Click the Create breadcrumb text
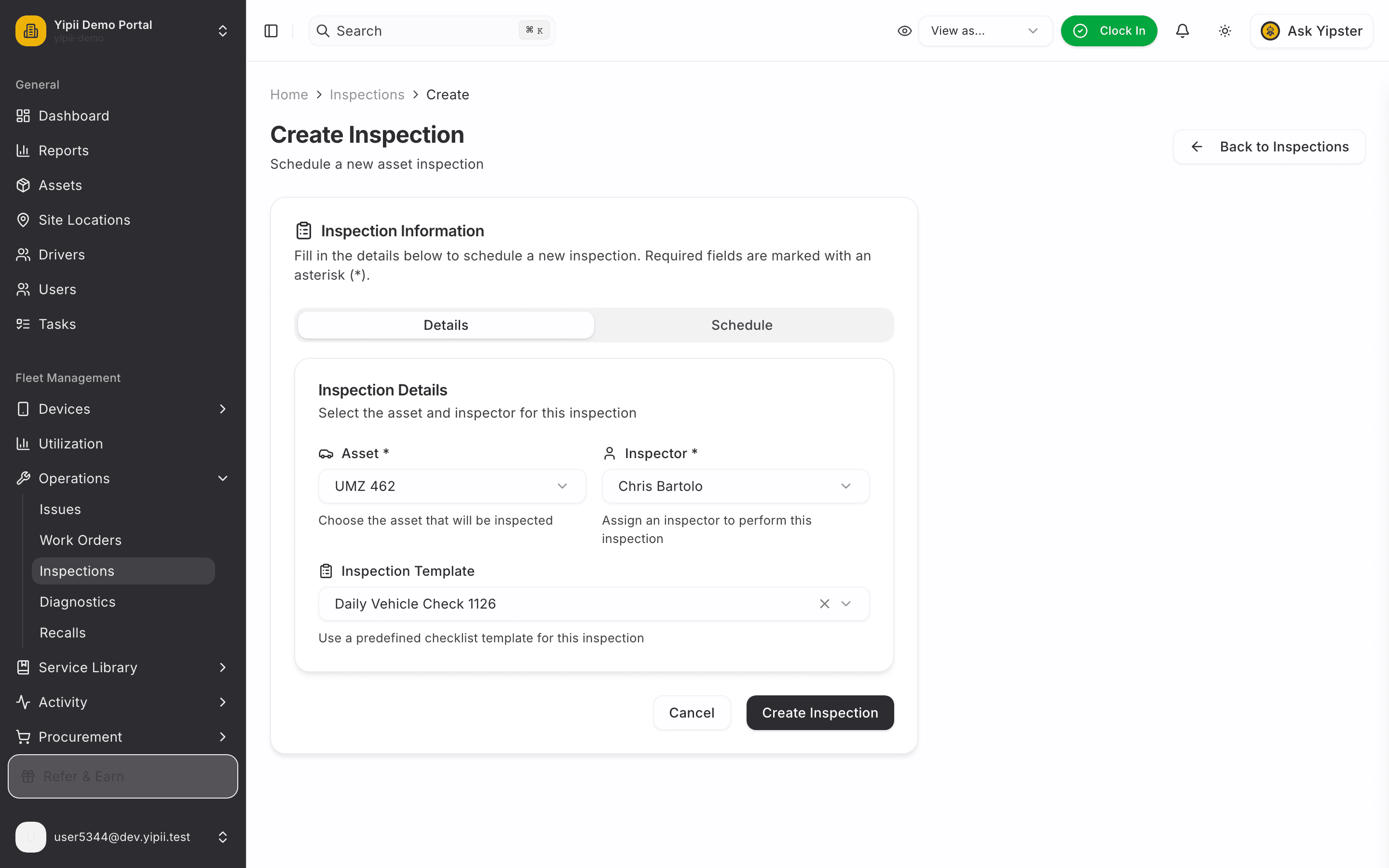 tap(448, 95)
